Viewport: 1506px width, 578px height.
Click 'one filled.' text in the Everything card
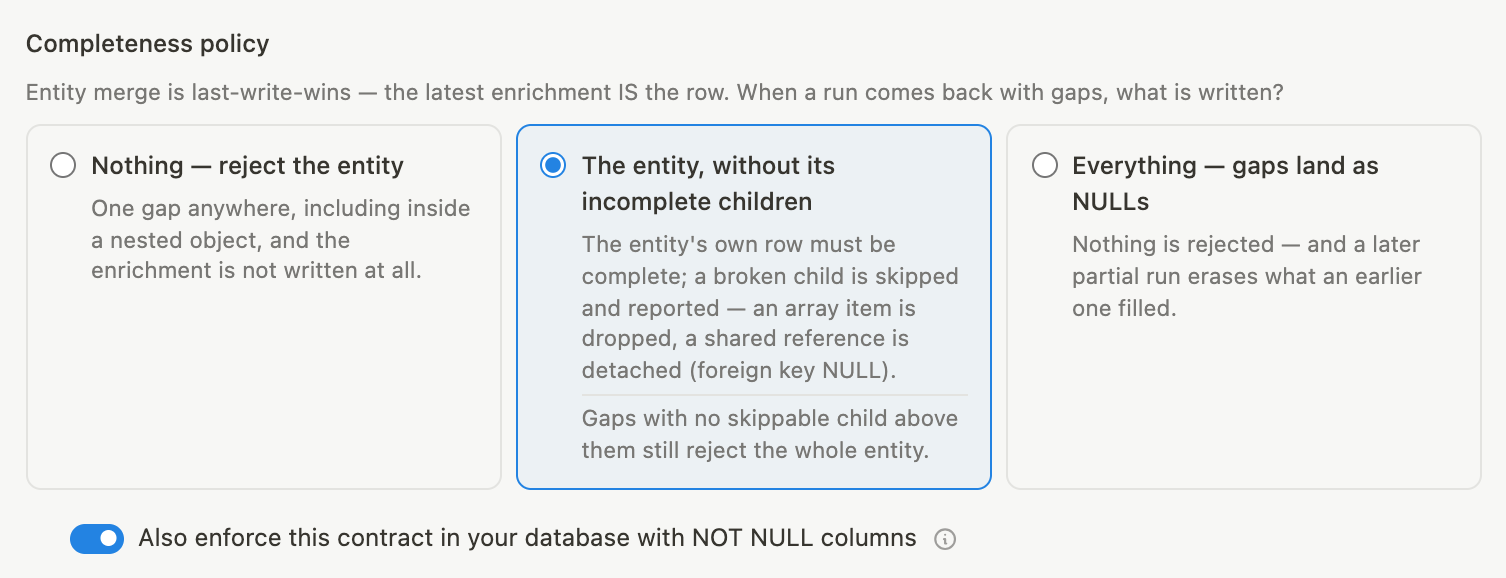click(1123, 308)
